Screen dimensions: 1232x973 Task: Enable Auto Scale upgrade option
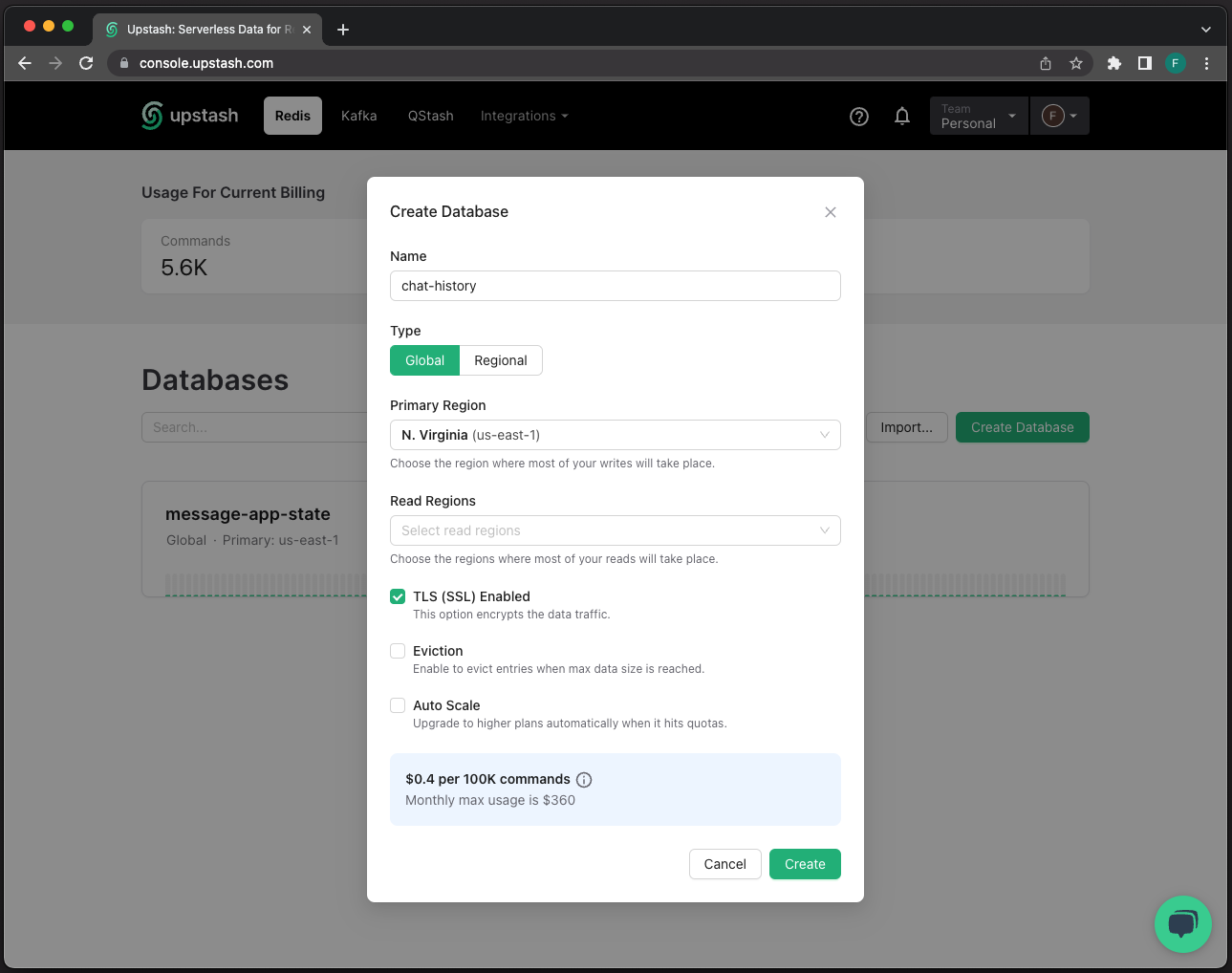click(x=398, y=705)
